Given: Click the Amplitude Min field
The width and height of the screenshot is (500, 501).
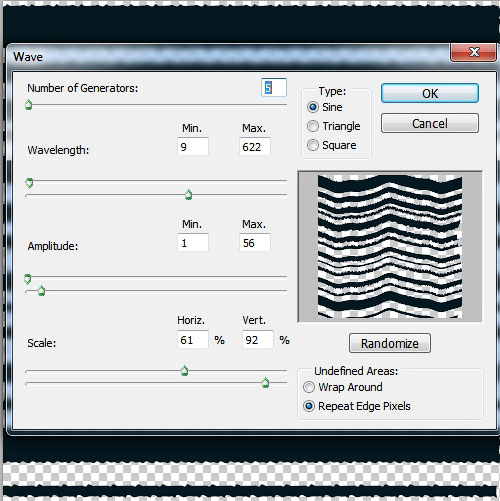Looking at the screenshot, I should (x=193, y=243).
